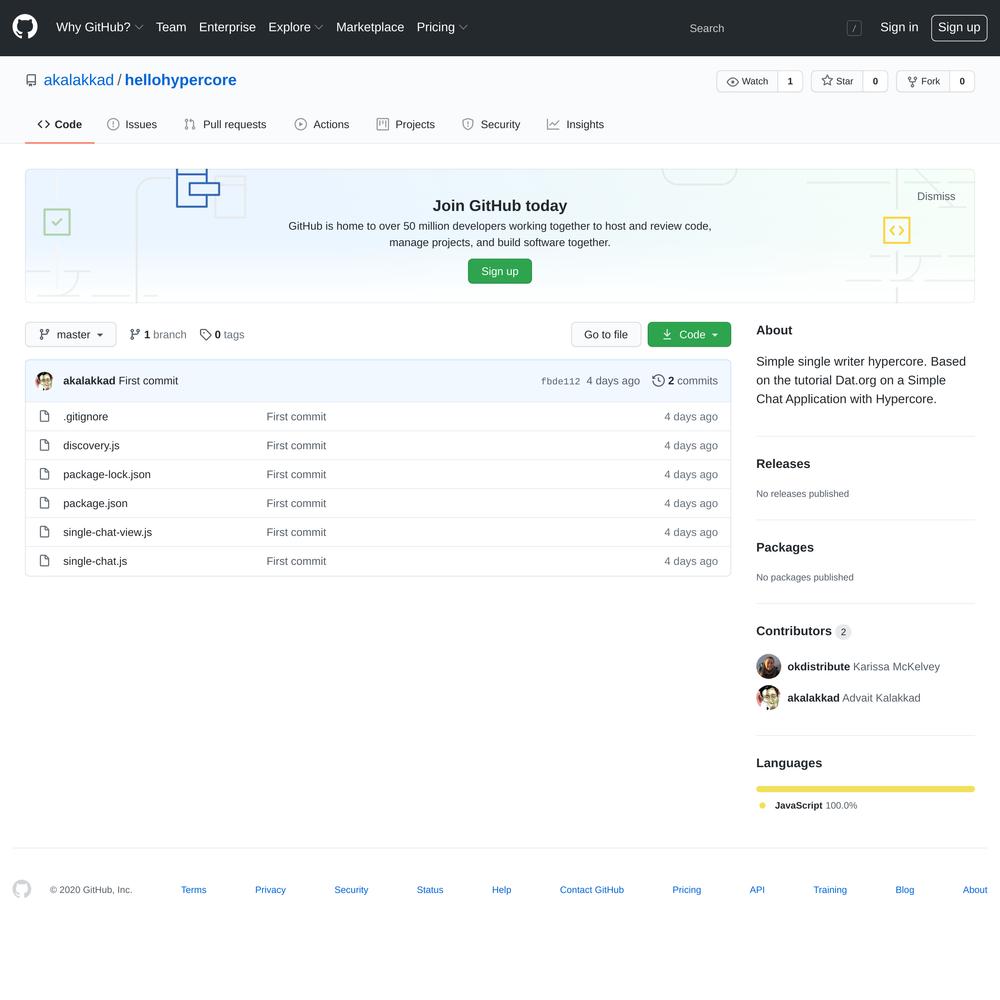Open the forks count of 0
This screenshot has height=1000, width=1000.
(962, 82)
